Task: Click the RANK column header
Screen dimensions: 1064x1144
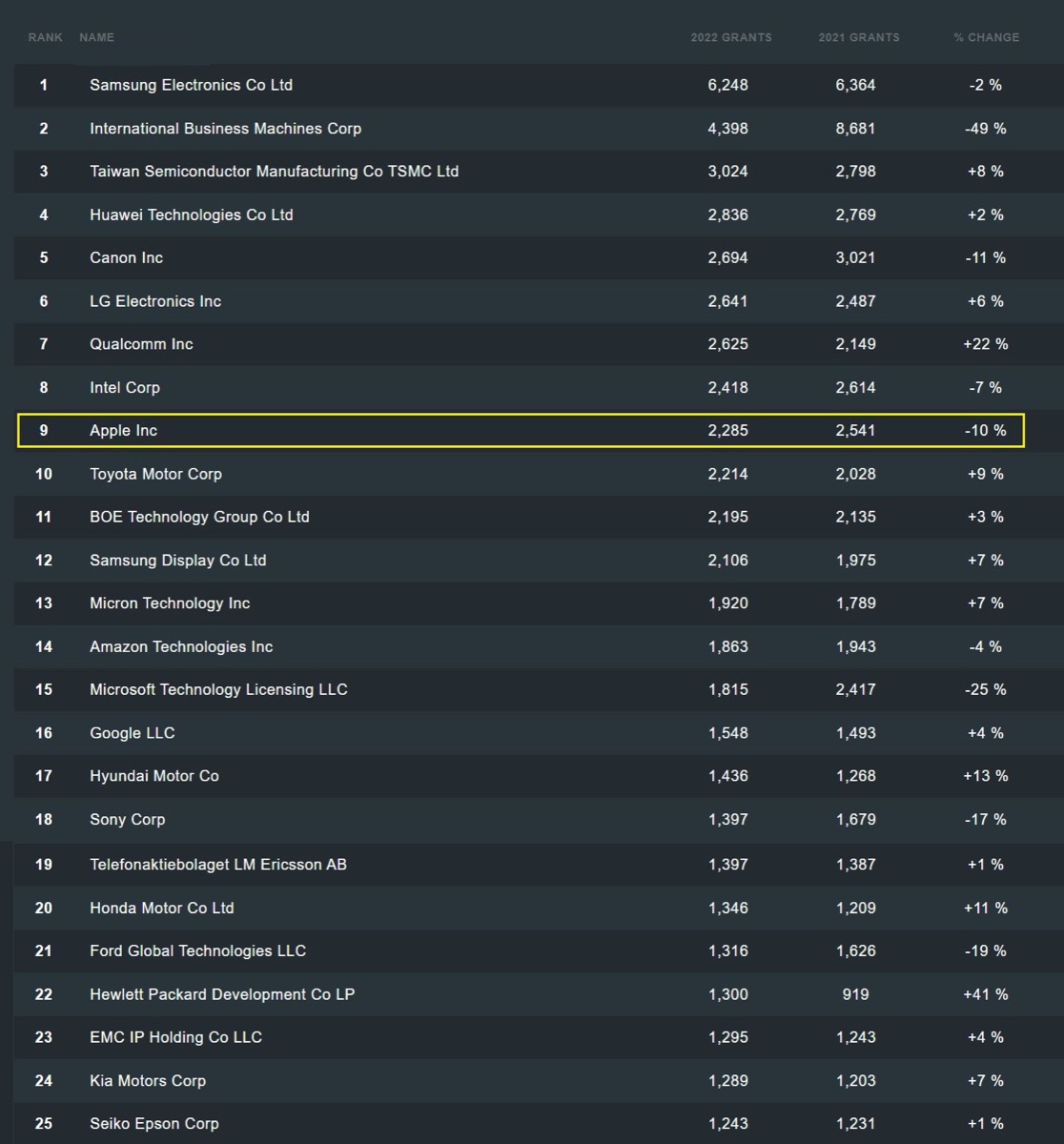Action: click(x=46, y=37)
